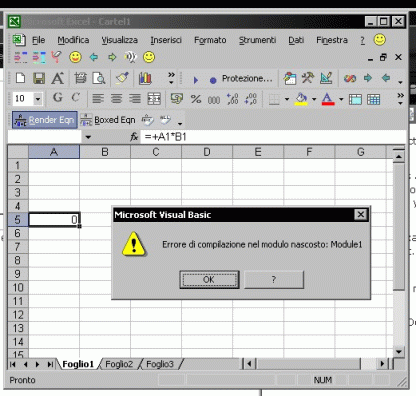
Task: Click OK in the Visual Basic dialog
Action: point(209,279)
